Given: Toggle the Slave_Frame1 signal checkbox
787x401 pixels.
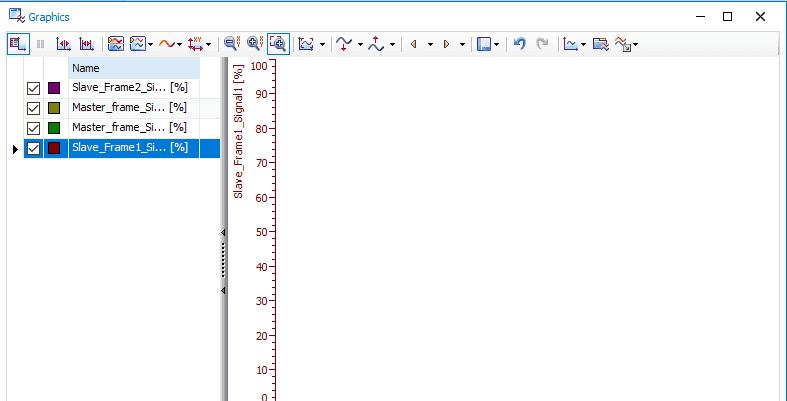Looking at the screenshot, I should tap(33, 148).
